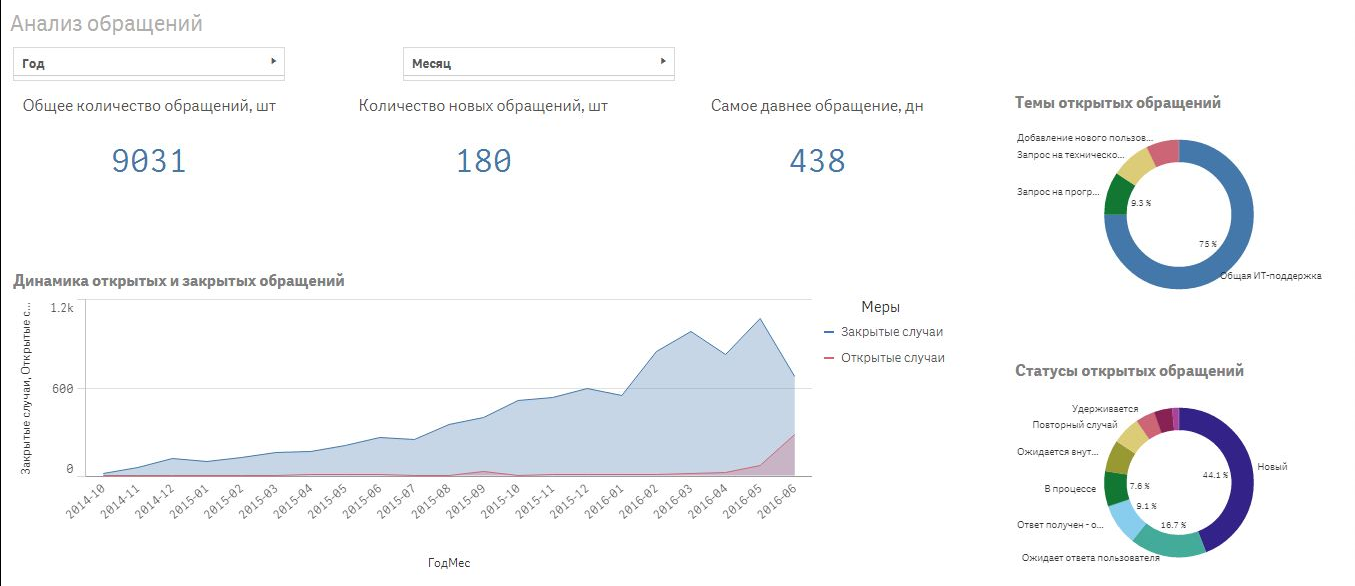This screenshot has width=1355, height=586.
Task: Click the Темы открытых обращений chart title
Action: pos(1117,103)
